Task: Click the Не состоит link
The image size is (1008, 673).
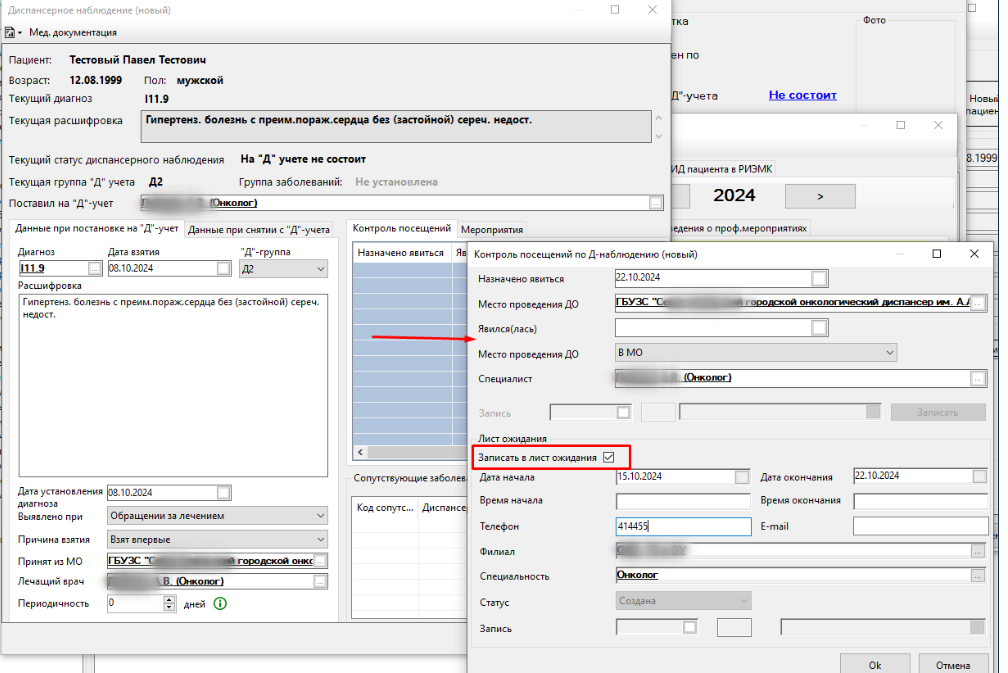Action: tap(802, 95)
